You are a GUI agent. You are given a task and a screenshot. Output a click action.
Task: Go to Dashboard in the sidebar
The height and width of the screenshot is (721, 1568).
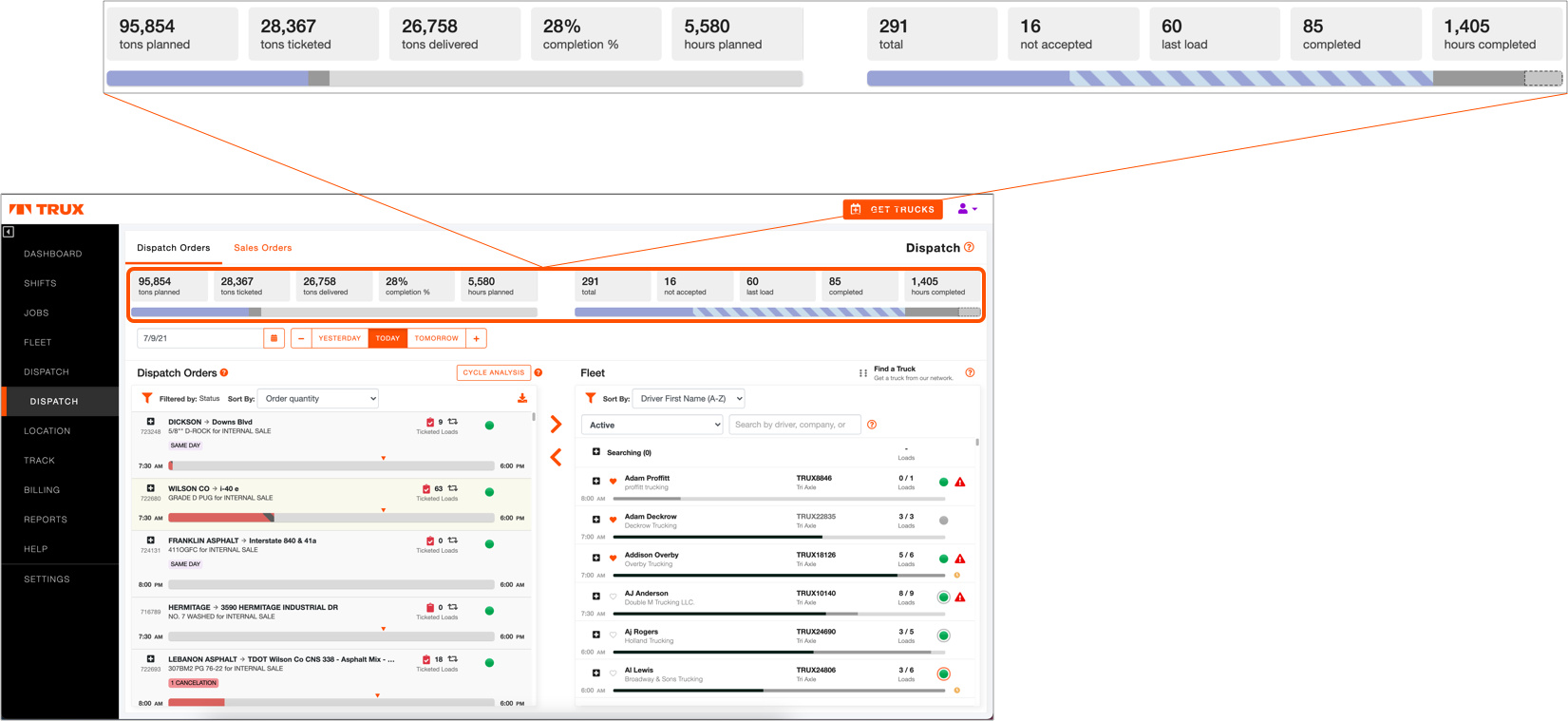point(53,254)
